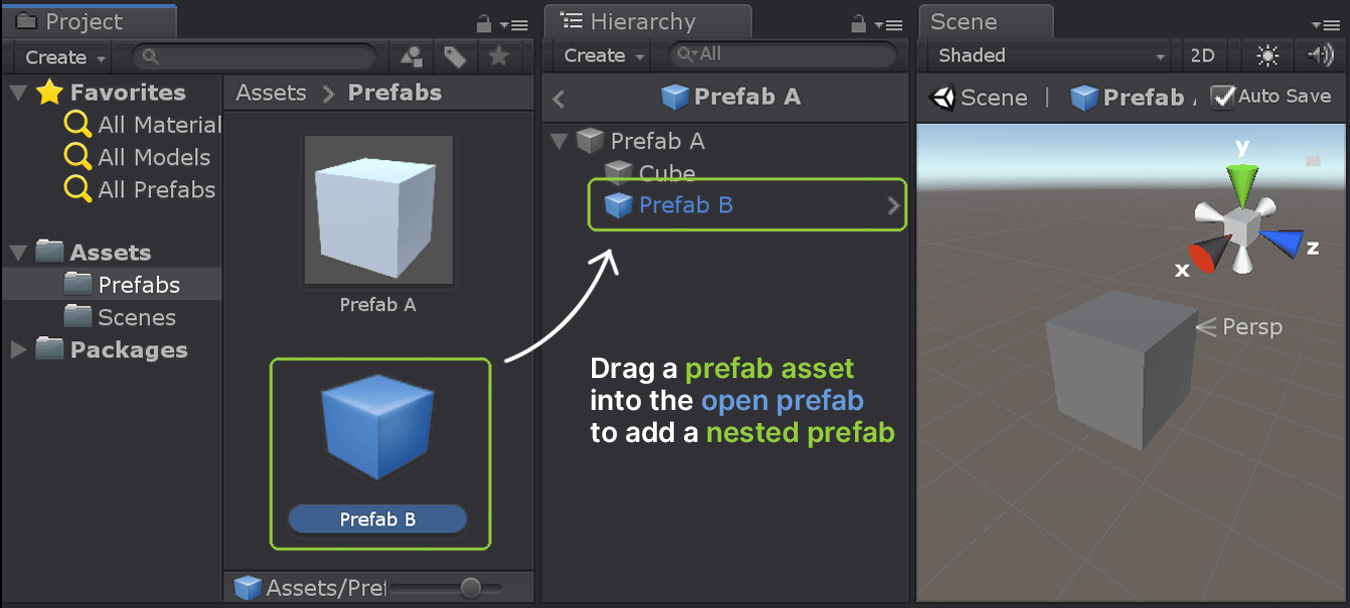The height and width of the screenshot is (608, 1350).
Task: Click the back arrow above Prefab A header
Action: (x=558, y=98)
